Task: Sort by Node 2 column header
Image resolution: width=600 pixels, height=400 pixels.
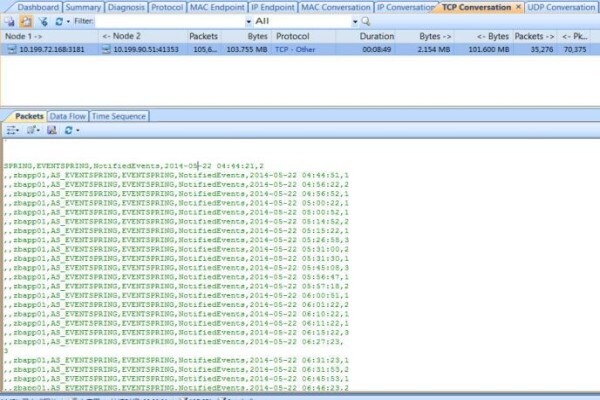Action: [143, 36]
